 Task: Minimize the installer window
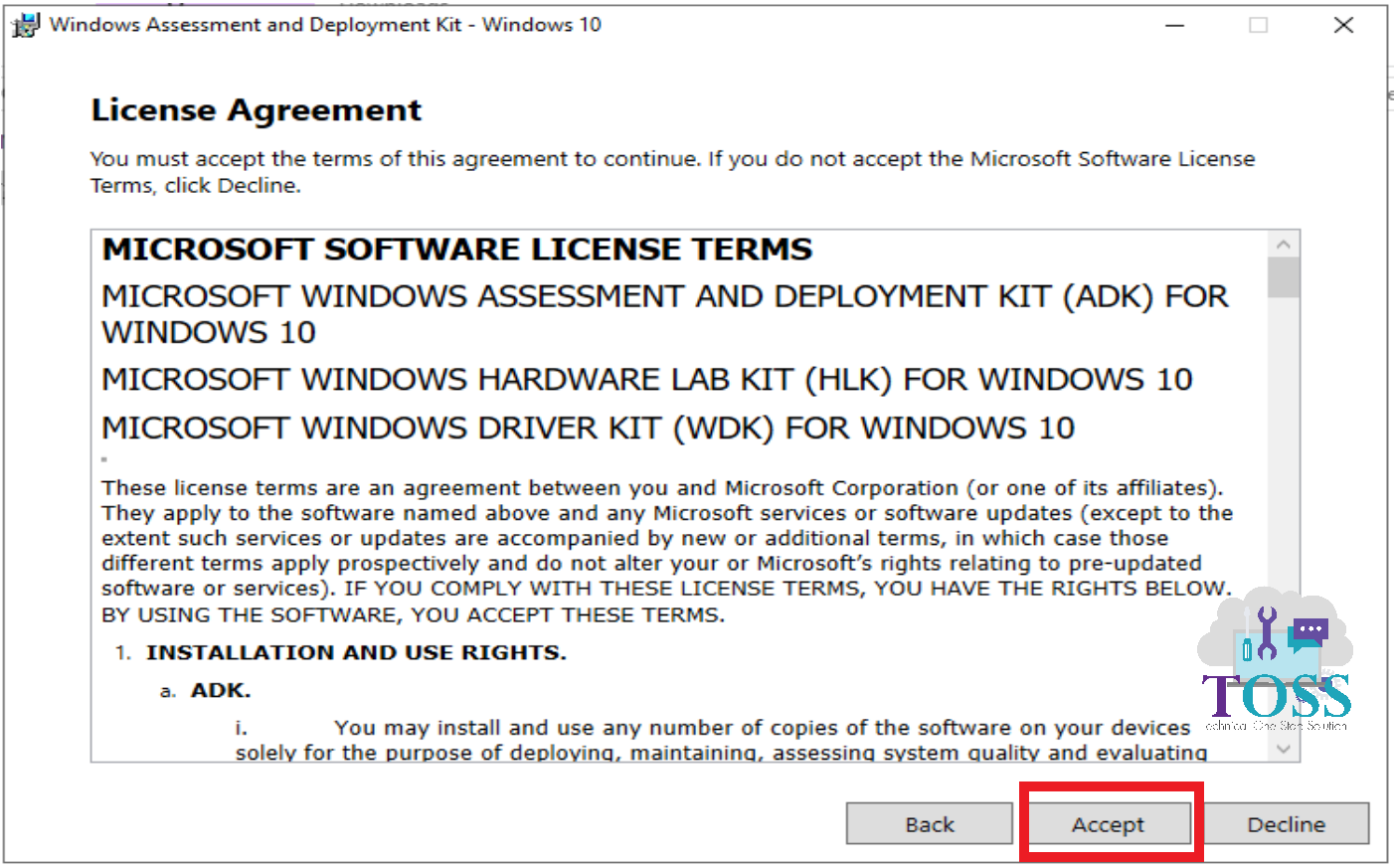click(x=1174, y=24)
